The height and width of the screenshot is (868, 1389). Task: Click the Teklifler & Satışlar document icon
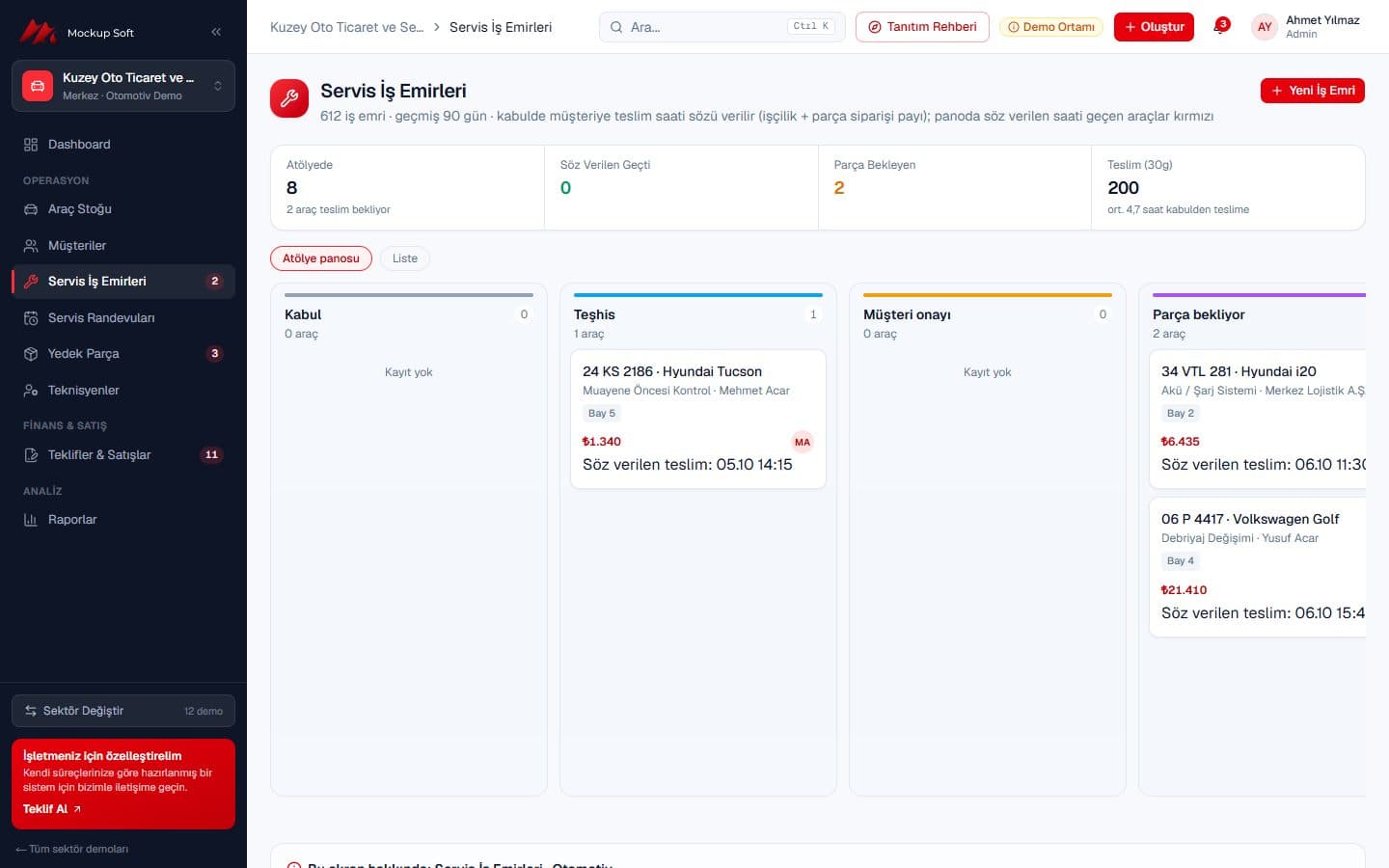click(x=31, y=454)
